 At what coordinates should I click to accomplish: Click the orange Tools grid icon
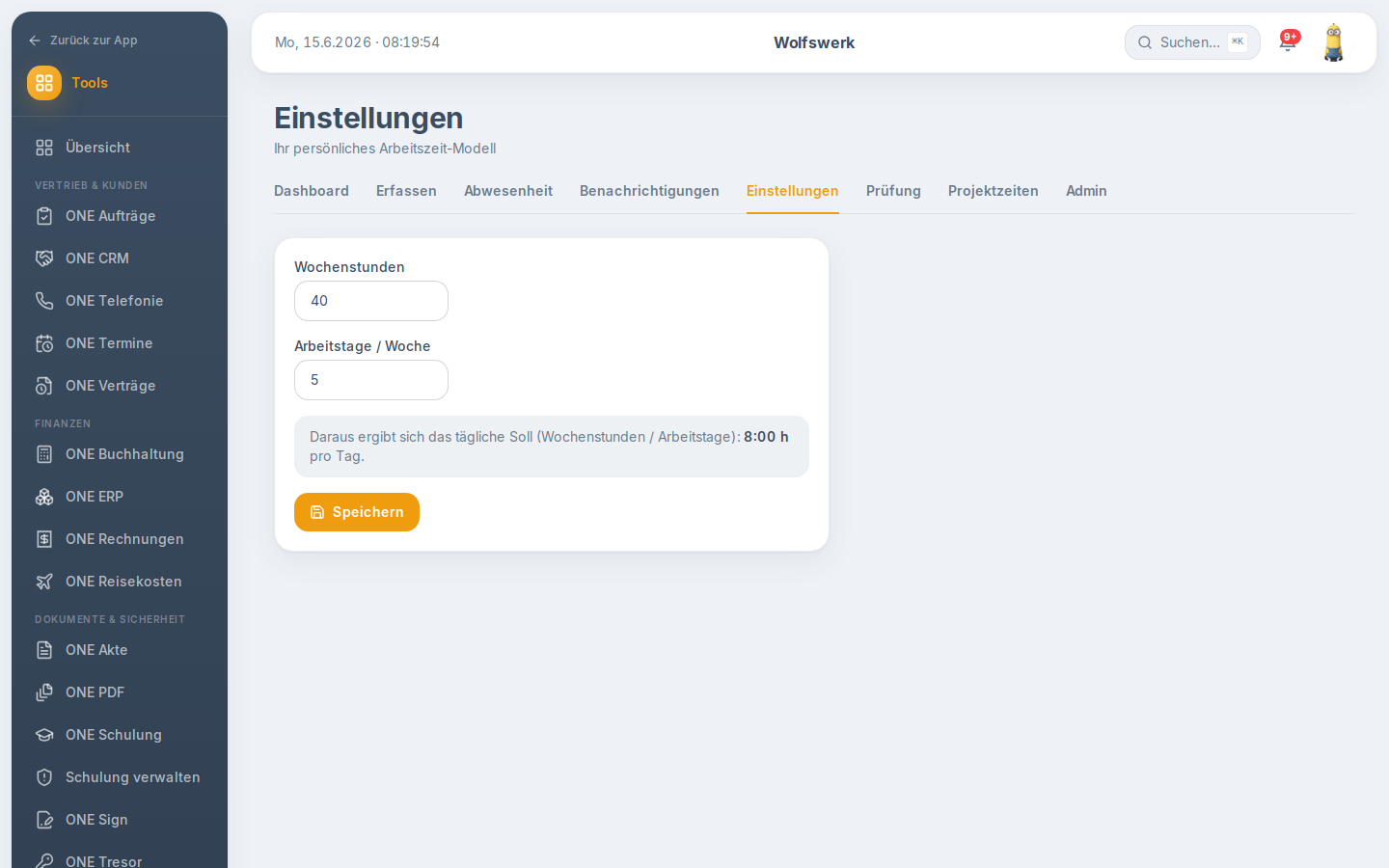(44, 83)
